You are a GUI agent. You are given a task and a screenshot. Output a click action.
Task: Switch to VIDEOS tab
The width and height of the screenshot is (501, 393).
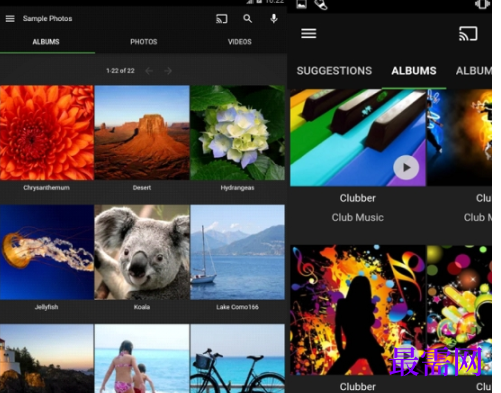240,42
